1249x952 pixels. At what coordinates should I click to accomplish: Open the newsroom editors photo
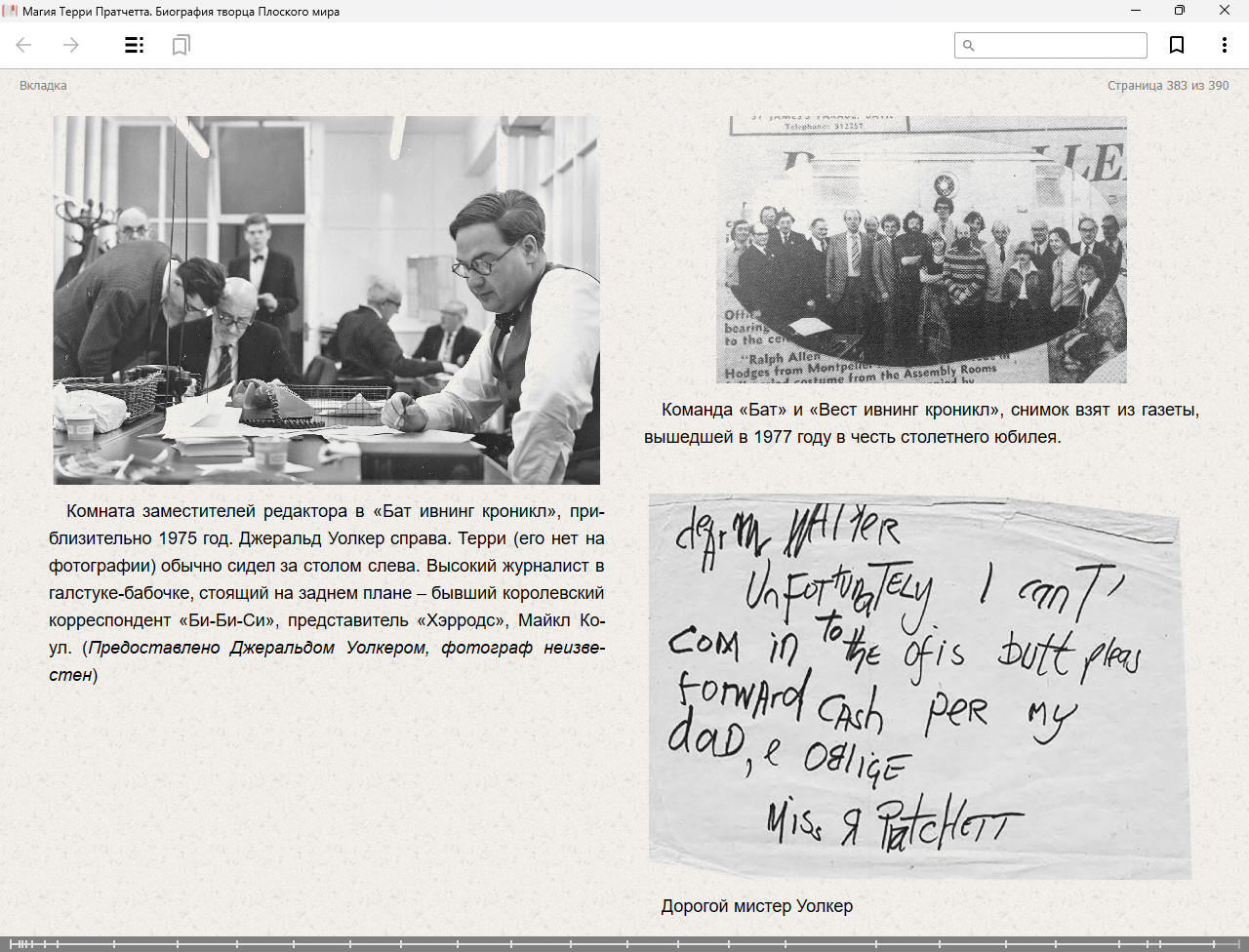tap(327, 299)
